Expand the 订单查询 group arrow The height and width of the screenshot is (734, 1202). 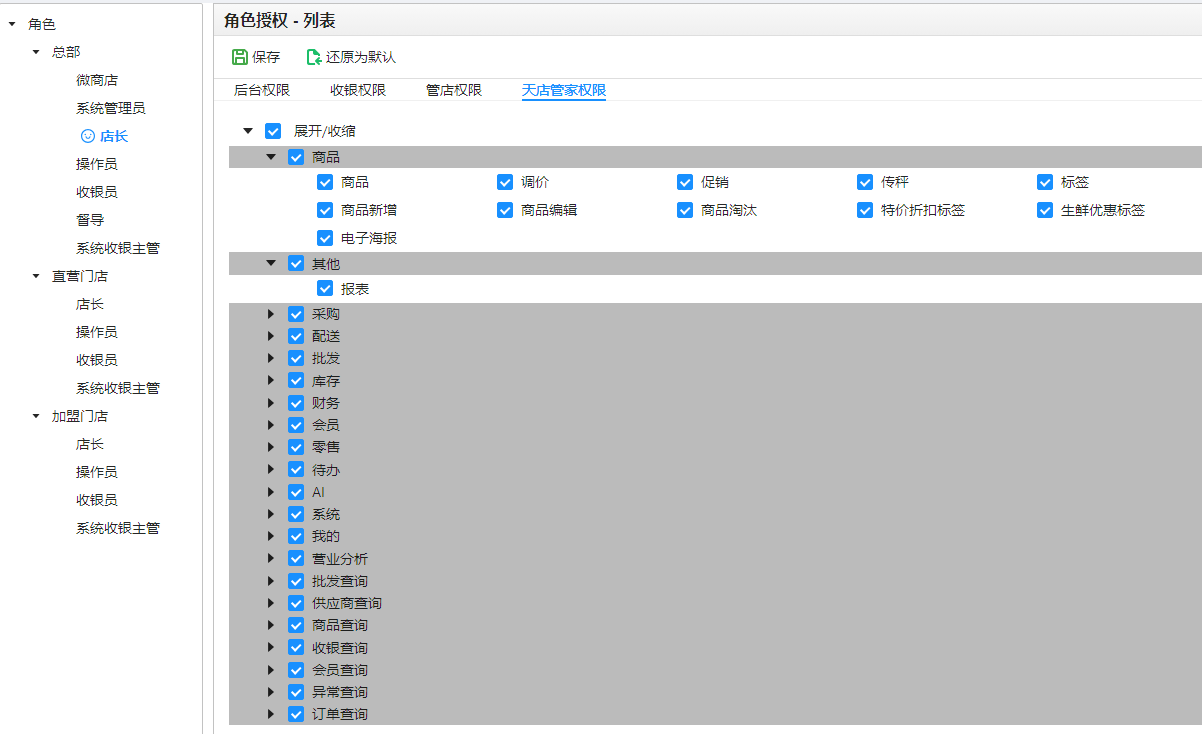(270, 714)
